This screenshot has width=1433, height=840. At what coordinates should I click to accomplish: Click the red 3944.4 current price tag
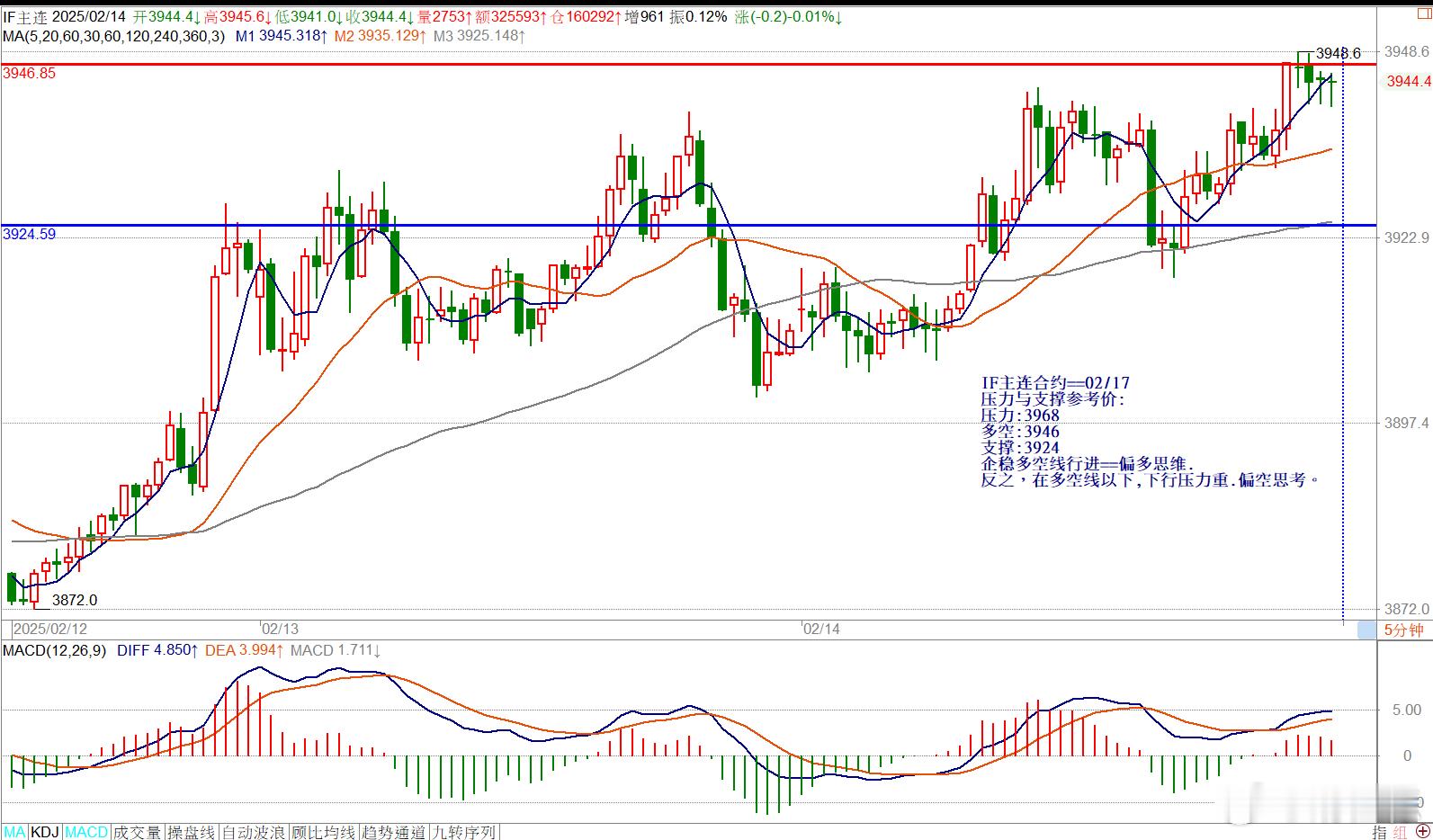[1408, 81]
